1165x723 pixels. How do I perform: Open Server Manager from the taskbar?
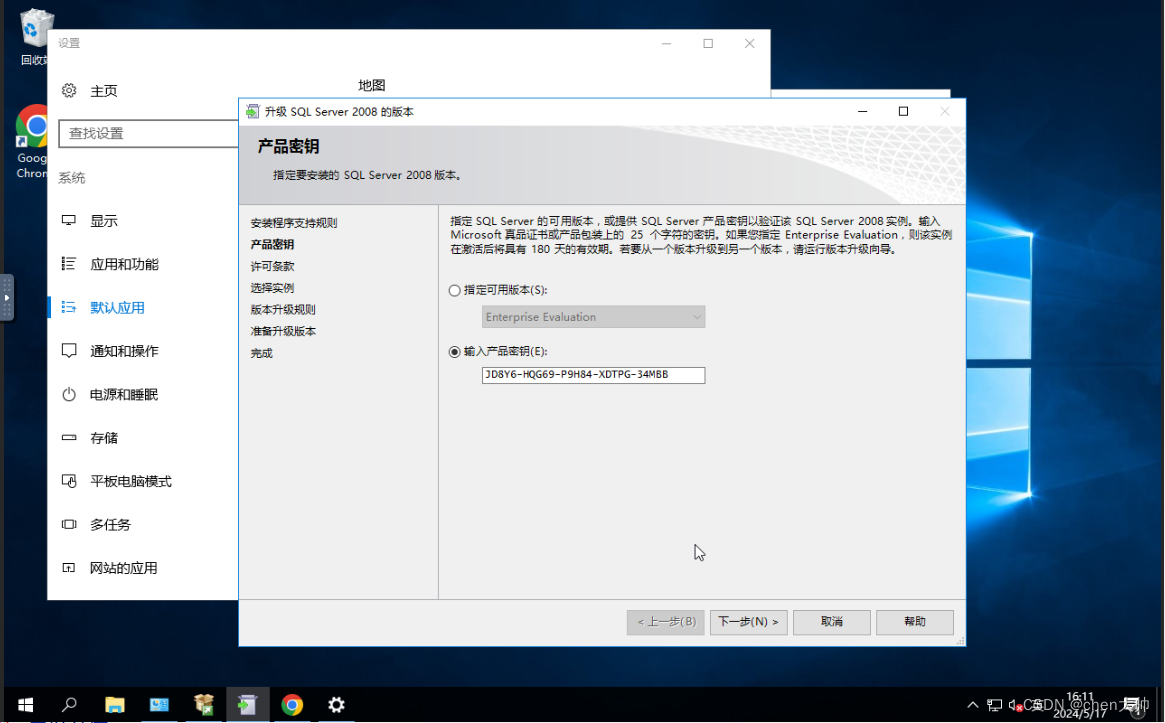point(159,705)
